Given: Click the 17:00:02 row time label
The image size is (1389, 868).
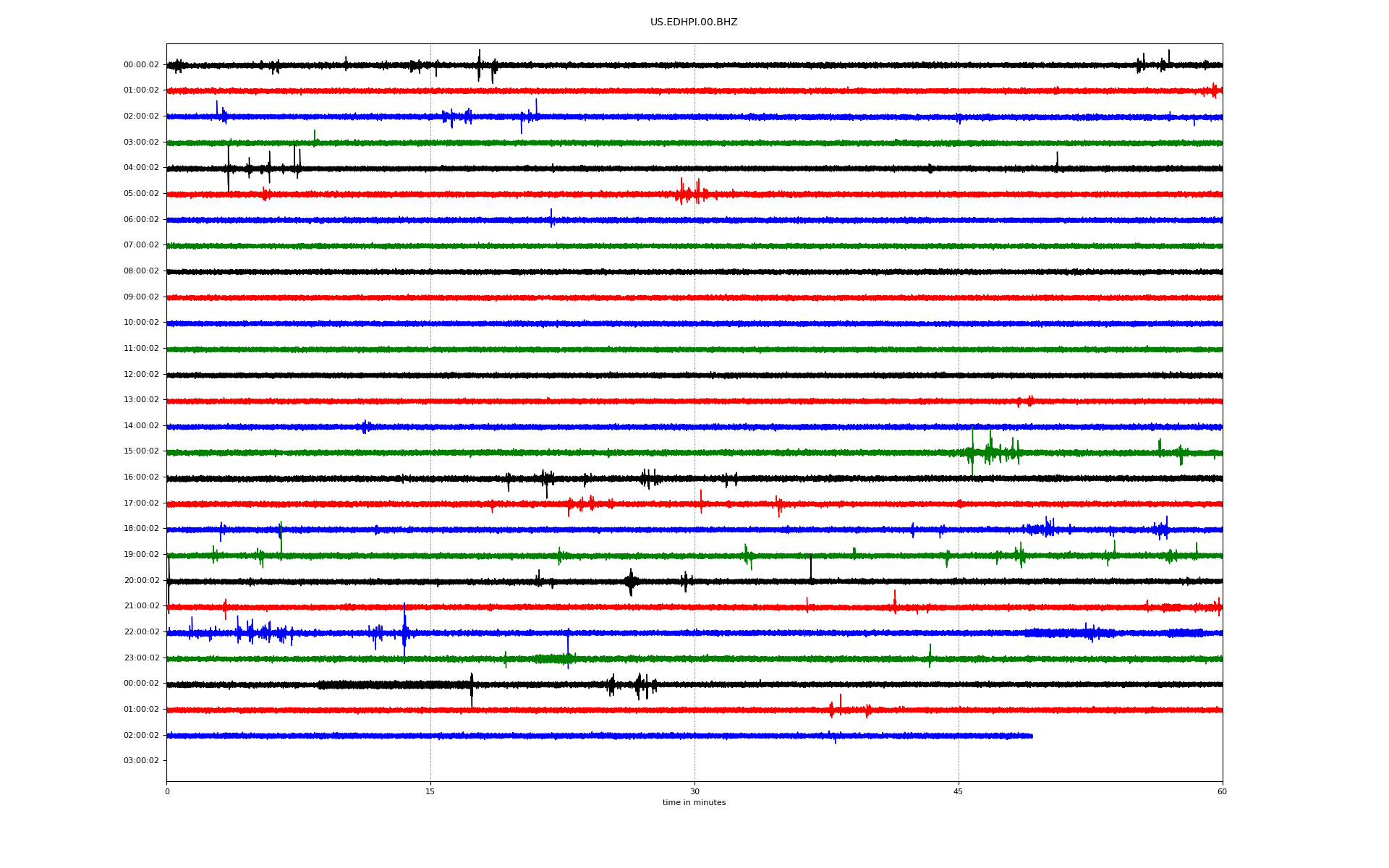Looking at the screenshot, I should pyautogui.click(x=141, y=503).
